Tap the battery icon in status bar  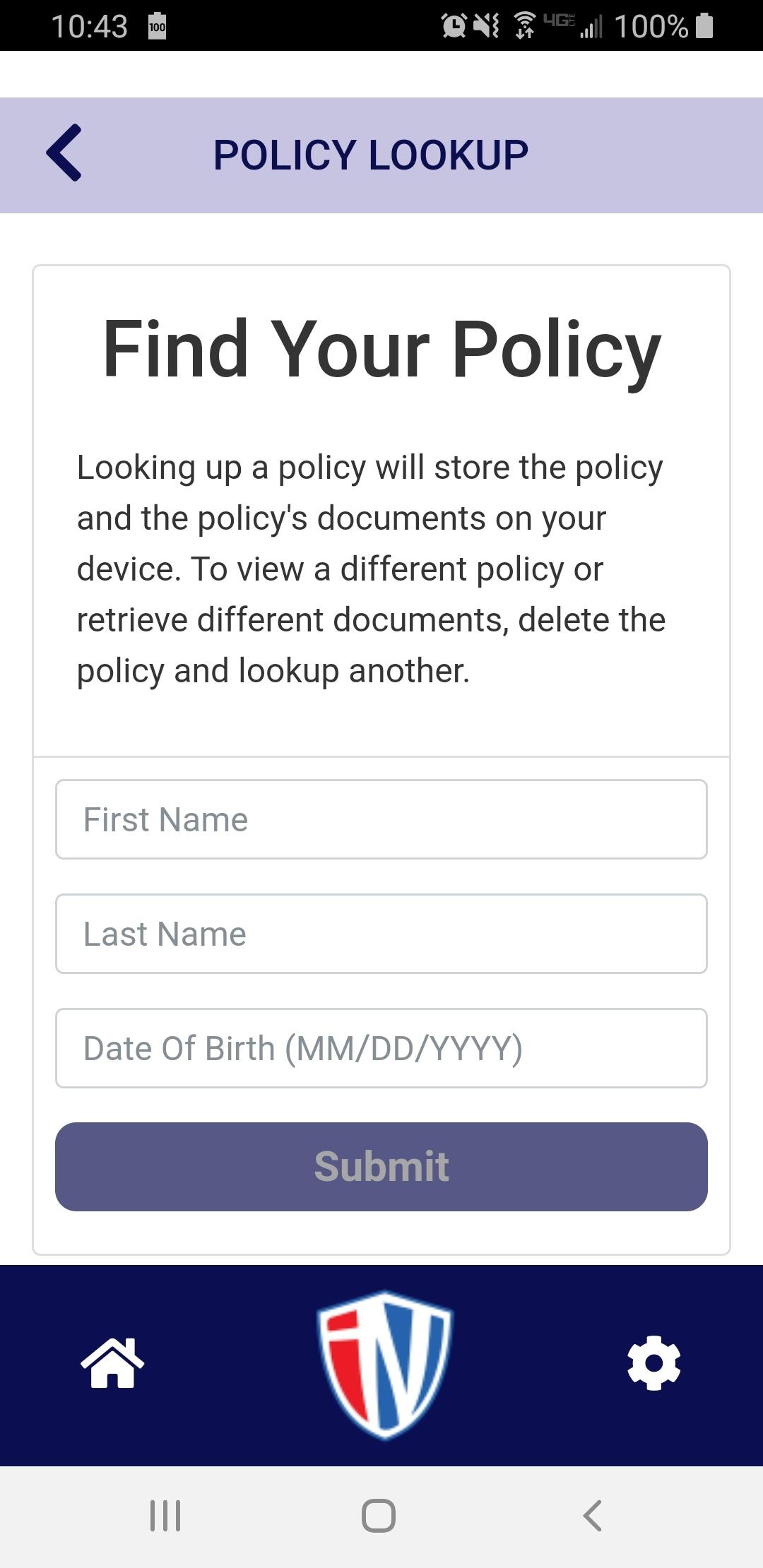coord(704,26)
